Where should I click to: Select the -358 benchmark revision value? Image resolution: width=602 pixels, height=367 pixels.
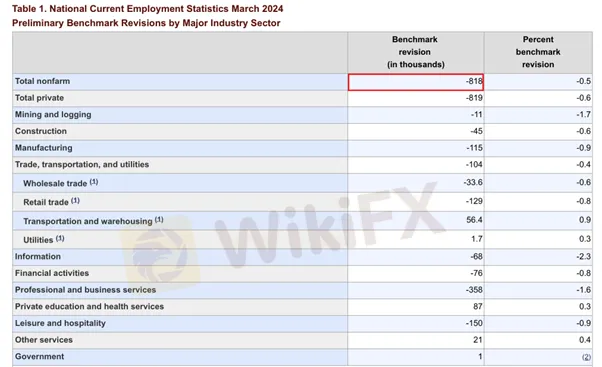point(474,290)
